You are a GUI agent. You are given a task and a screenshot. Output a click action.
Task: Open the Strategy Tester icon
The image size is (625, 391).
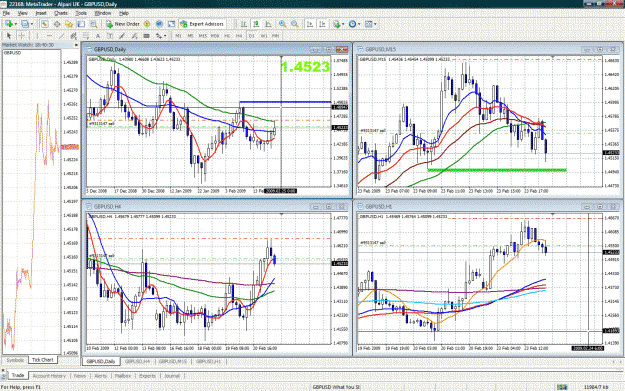(x=94, y=24)
